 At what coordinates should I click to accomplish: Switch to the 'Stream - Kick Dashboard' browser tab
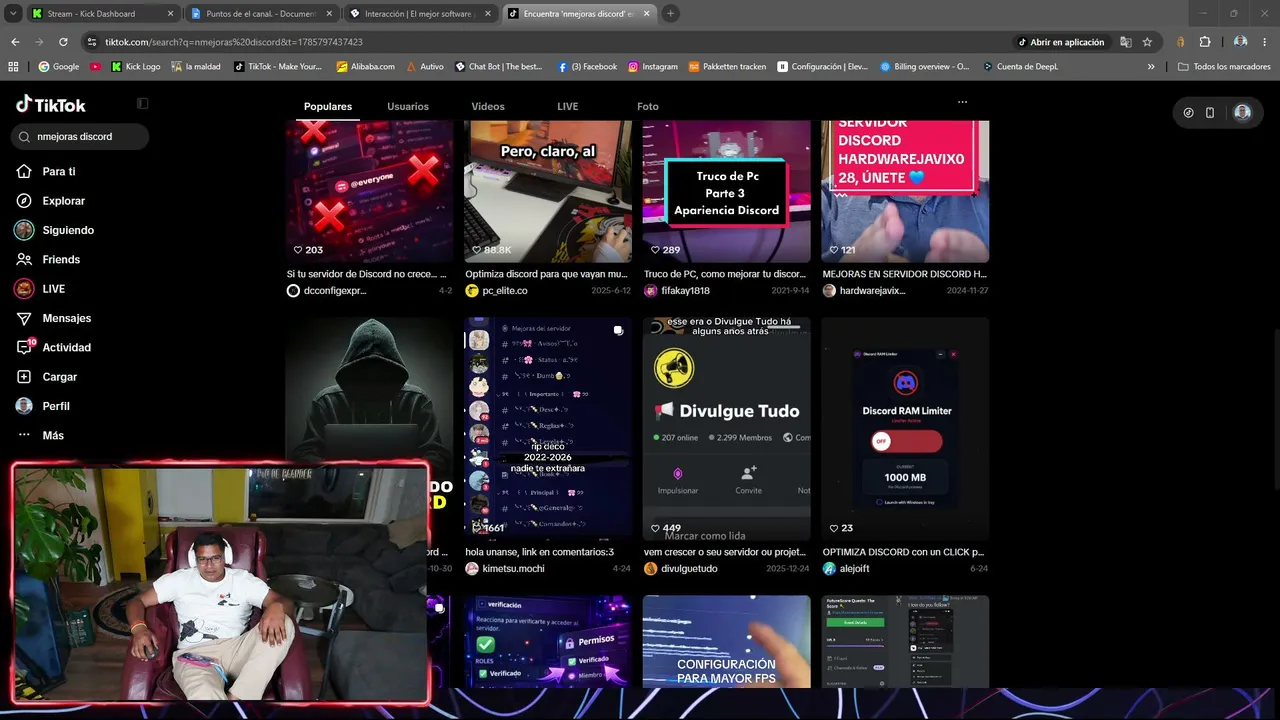pyautogui.click(x=103, y=14)
